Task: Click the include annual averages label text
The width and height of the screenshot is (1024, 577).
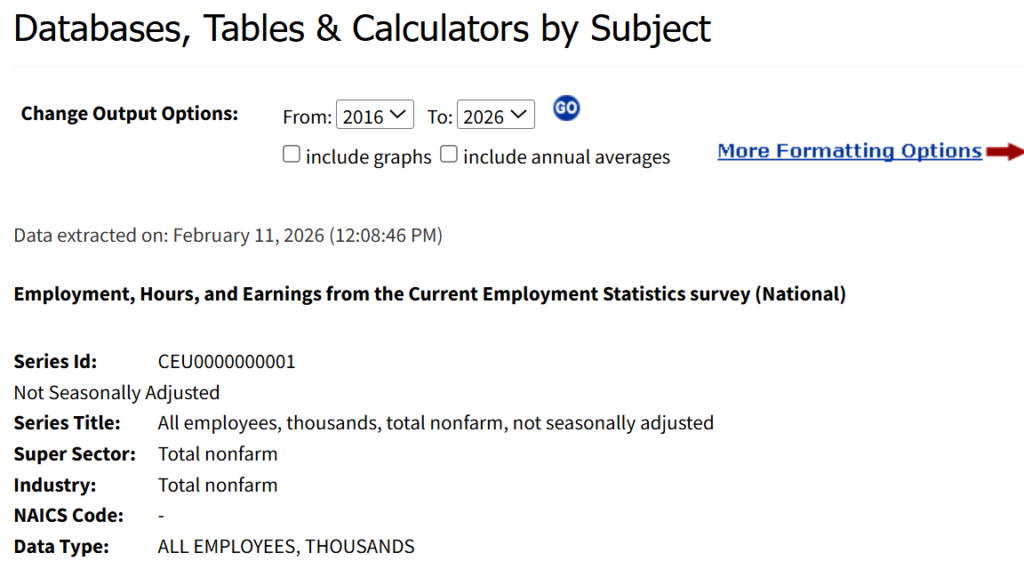Action: [x=566, y=157]
